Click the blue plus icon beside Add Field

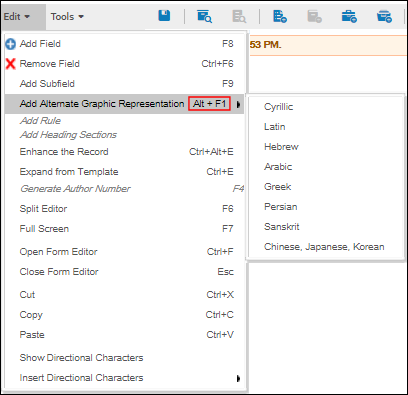[11, 44]
